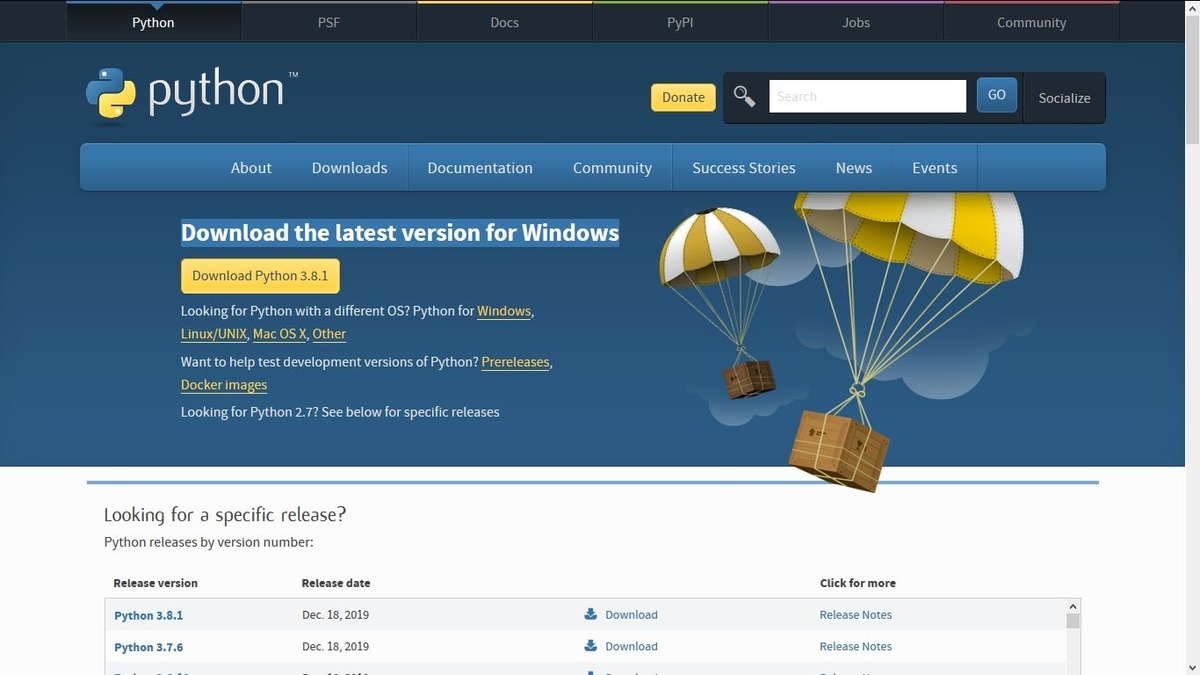Open the Python 3.8.1 release link
1200x675 pixels.
pyautogui.click(x=148, y=615)
